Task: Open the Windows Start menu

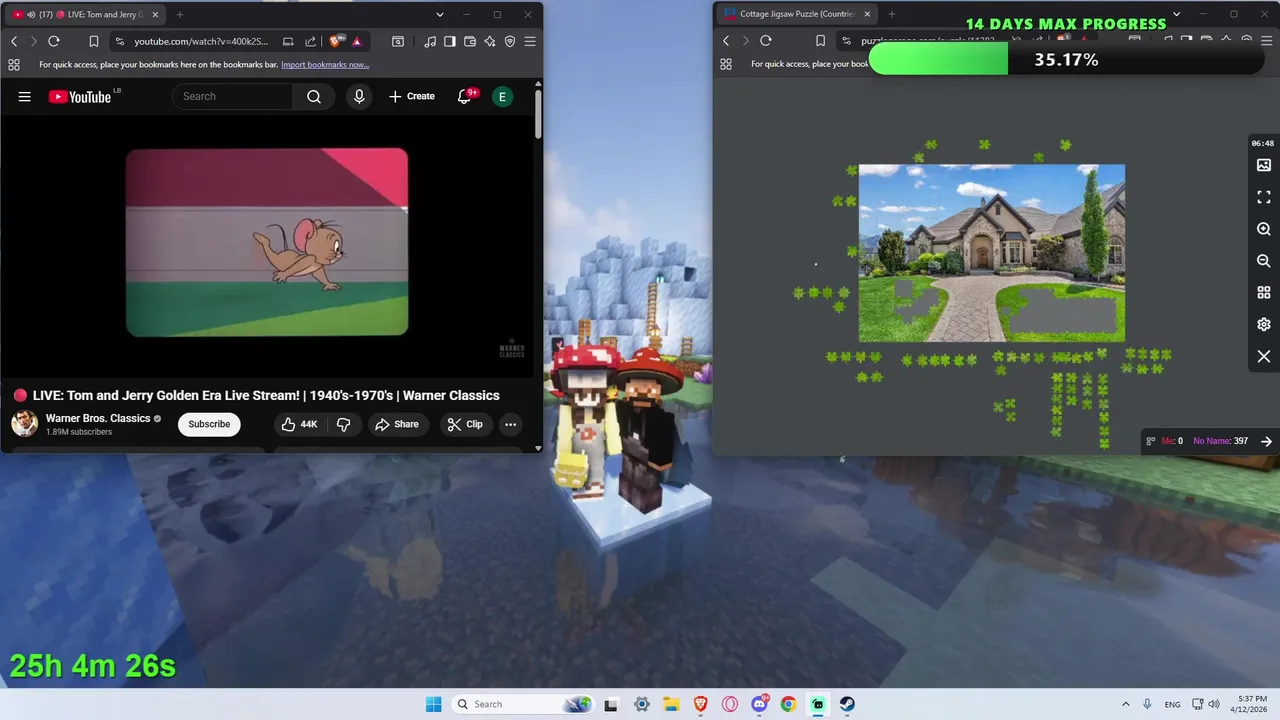Action: pyautogui.click(x=433, y=704)
